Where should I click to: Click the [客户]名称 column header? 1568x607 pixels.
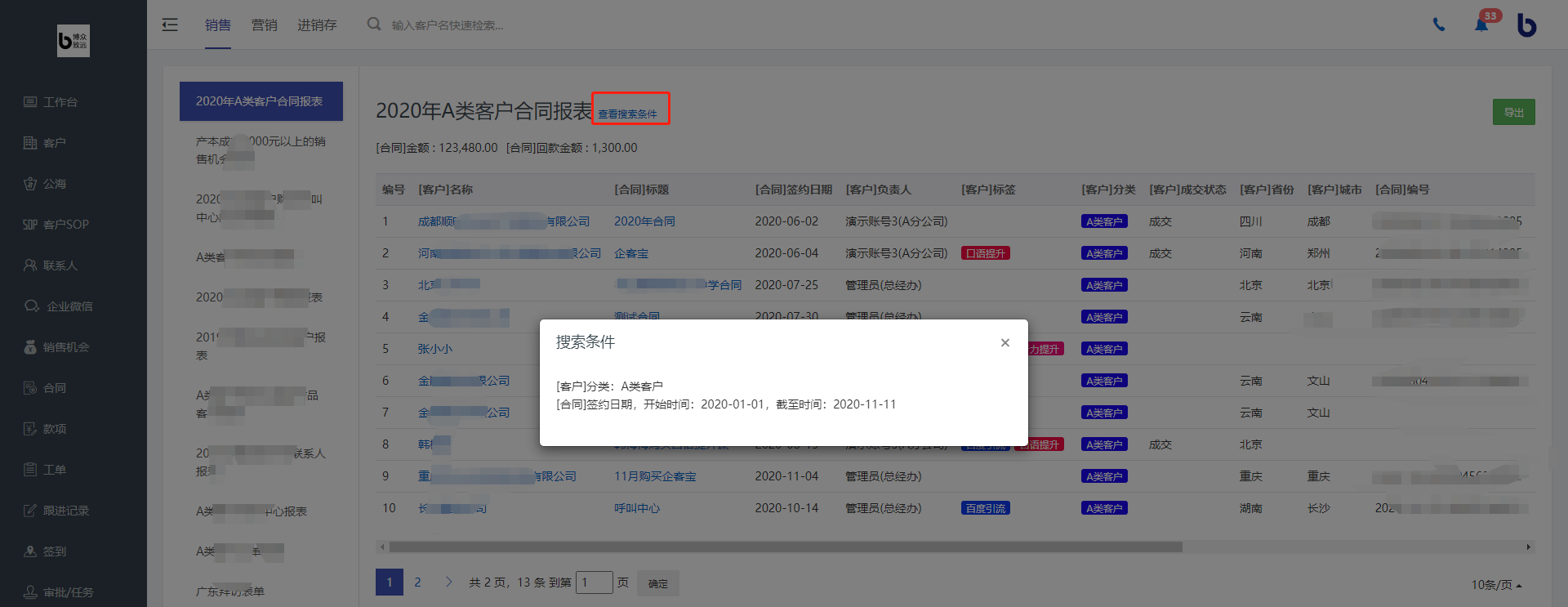[x=446, y=190]
